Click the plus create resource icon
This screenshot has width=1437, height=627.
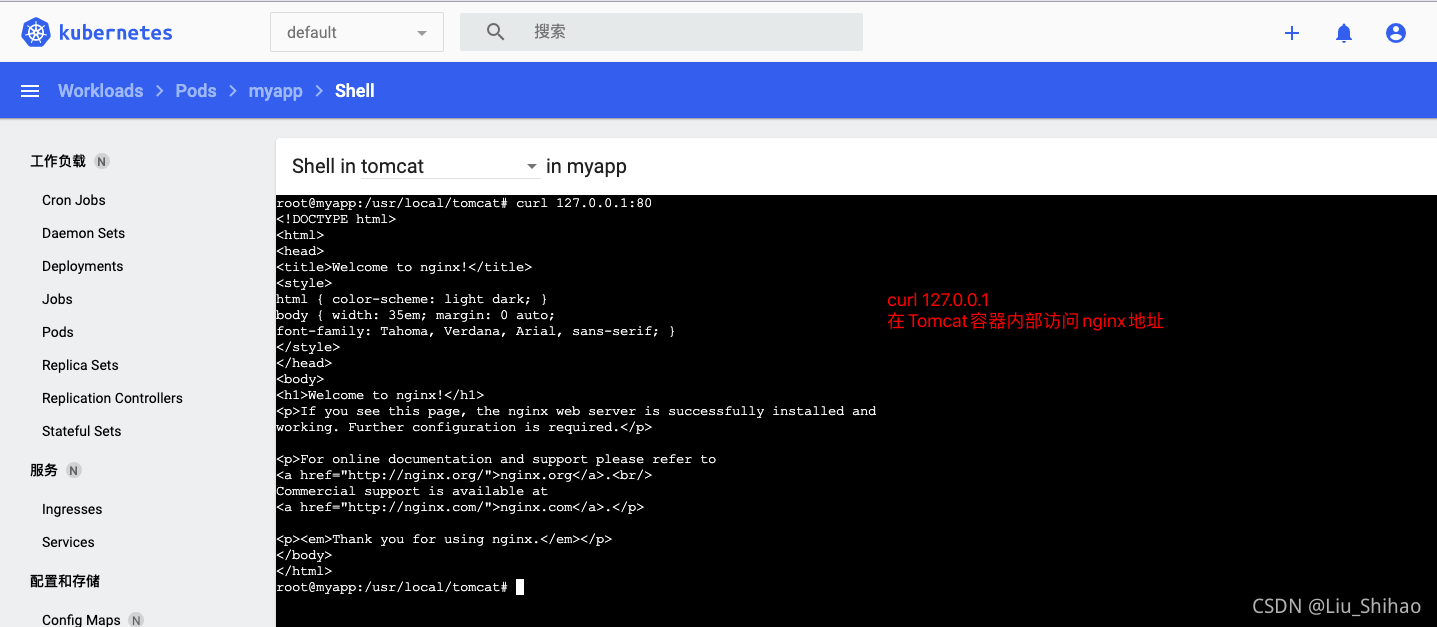pyautogui.click(x=1292, y=33)
